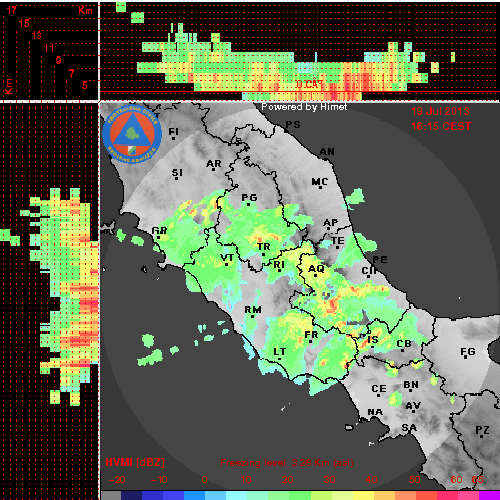Select the -10 value on the dBZ scale

(x=159, y=480)
